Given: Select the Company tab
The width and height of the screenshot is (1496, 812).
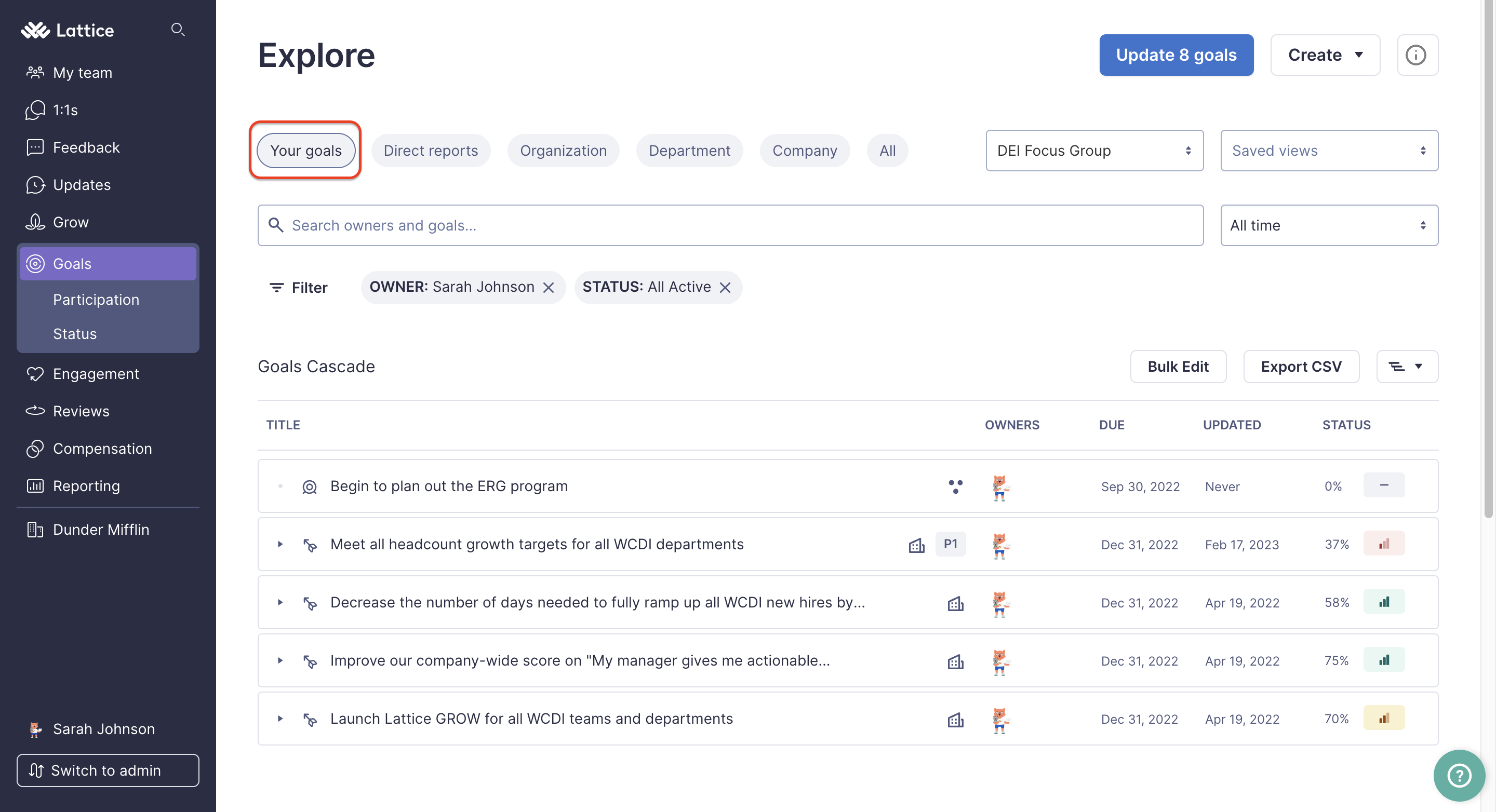Looking at the screenshot, I should click(x=804, y=151).
